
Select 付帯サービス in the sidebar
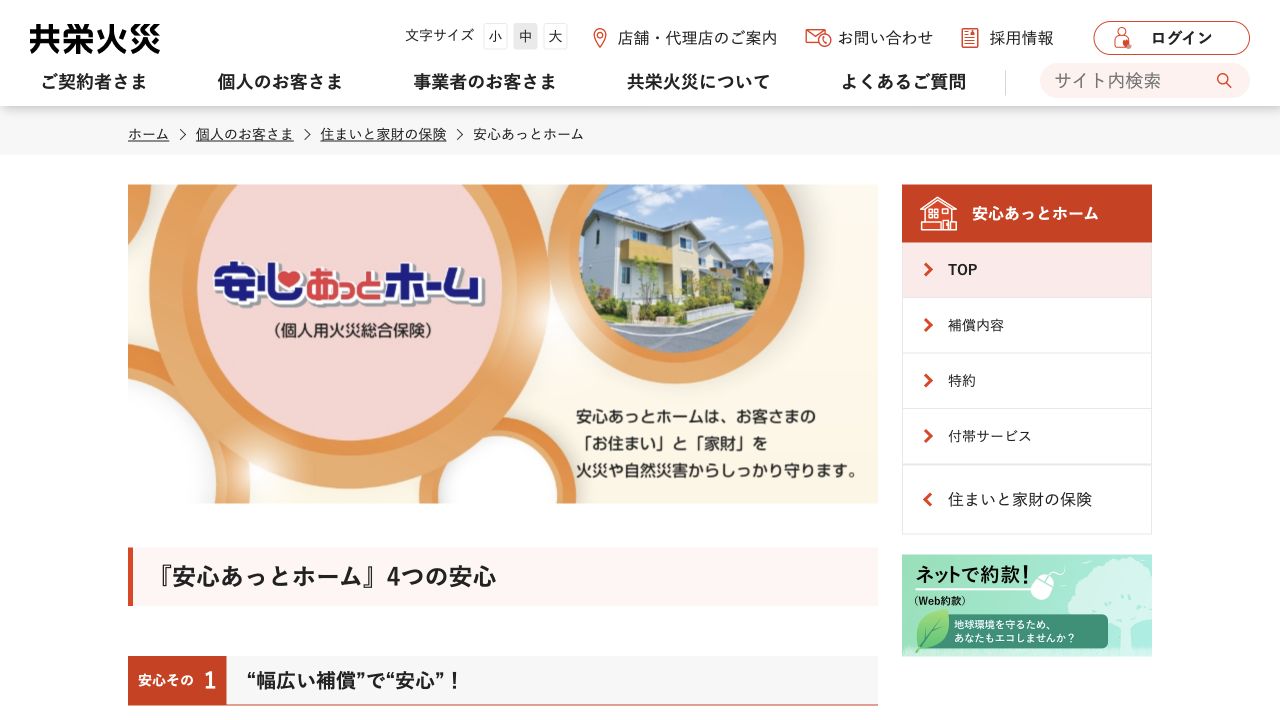click(x=1026, y=437)
